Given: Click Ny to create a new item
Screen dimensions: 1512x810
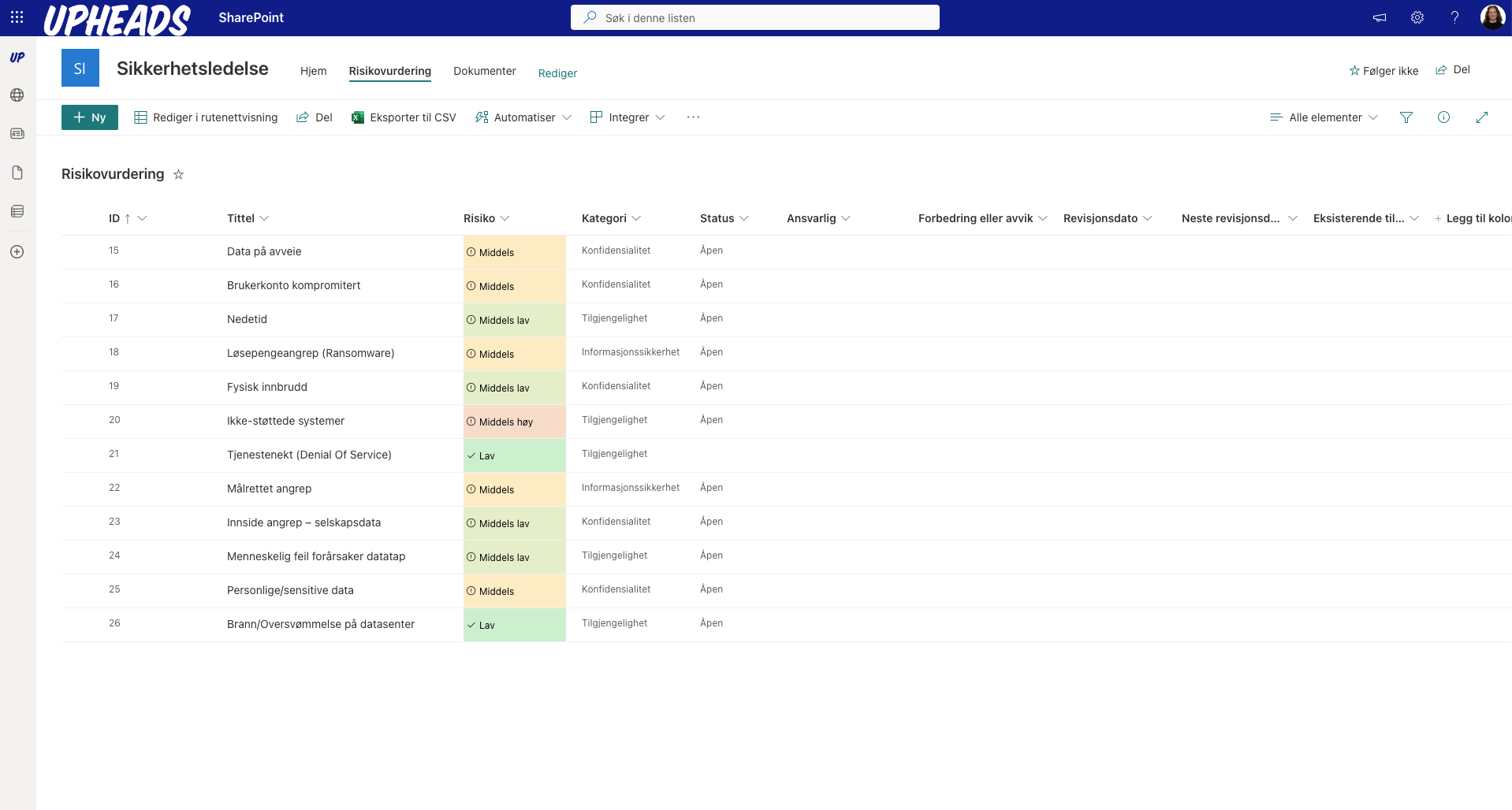Looking at the screenshot, I should click(89, 117).
